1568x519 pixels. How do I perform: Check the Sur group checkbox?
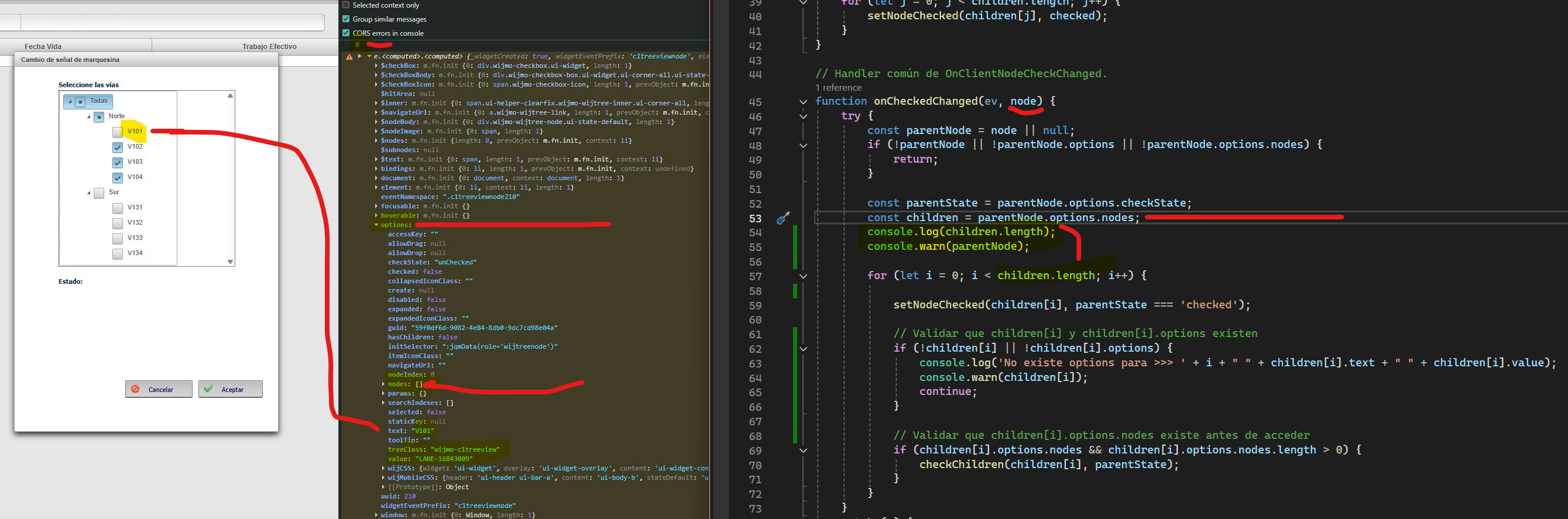coord(98,193)
